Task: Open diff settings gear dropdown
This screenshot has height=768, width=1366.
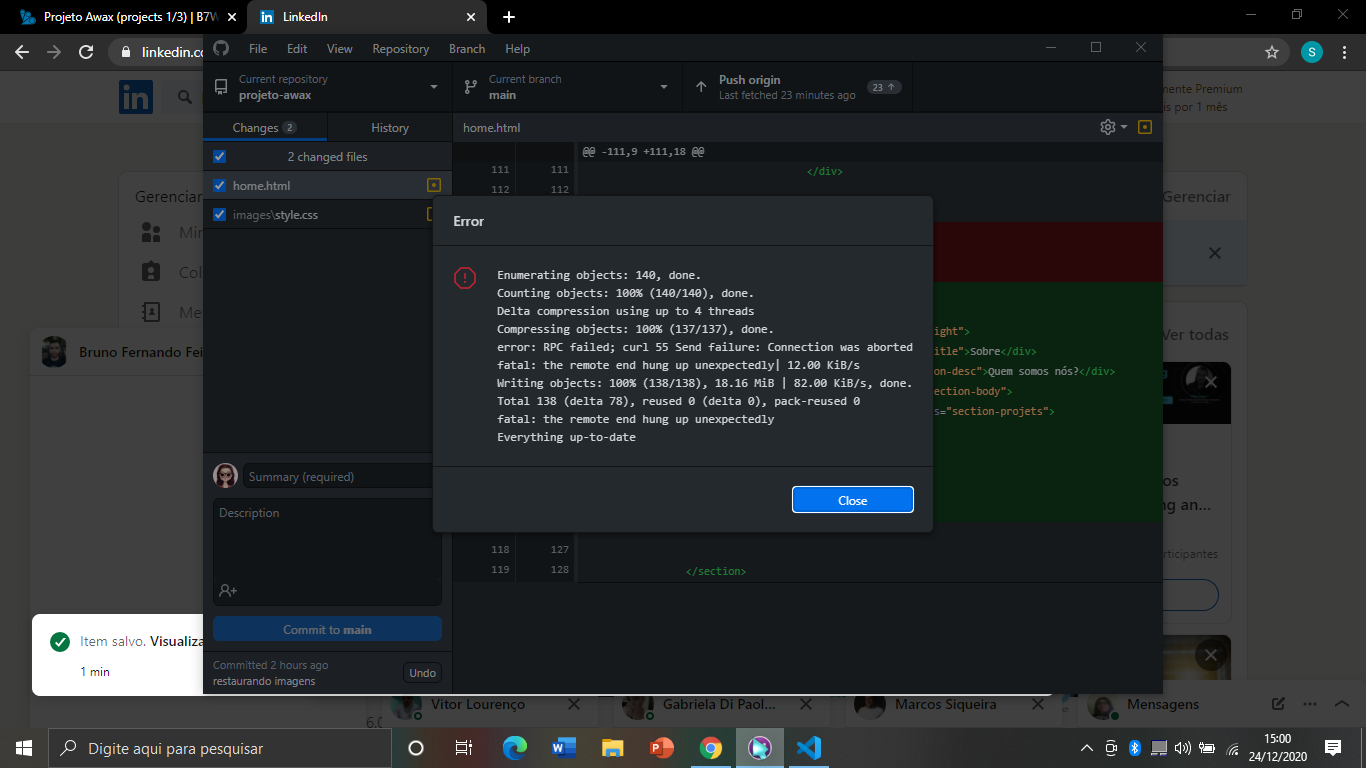Action: 1113,127
